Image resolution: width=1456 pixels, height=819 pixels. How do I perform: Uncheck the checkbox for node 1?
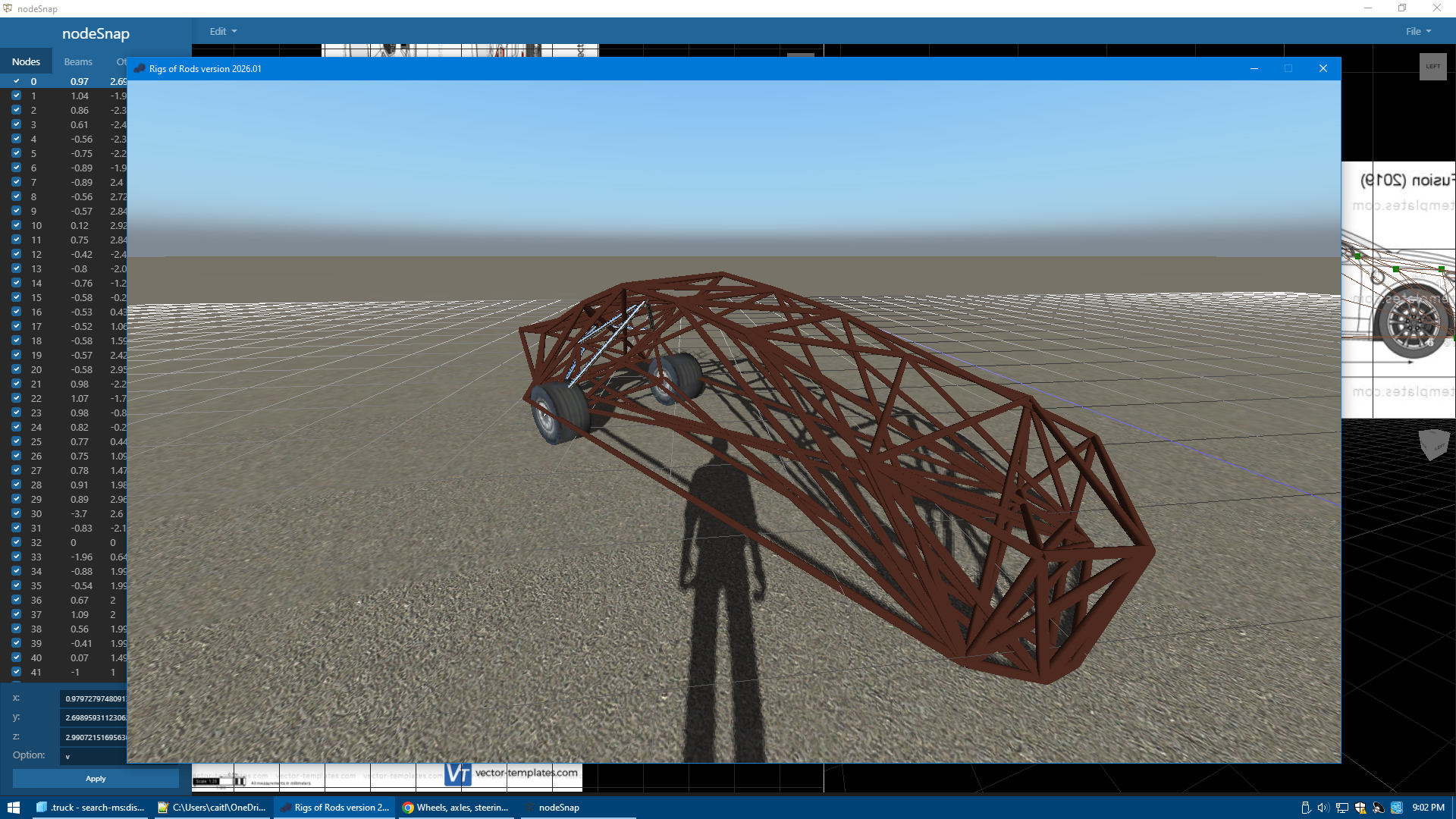tap(16, 96)
